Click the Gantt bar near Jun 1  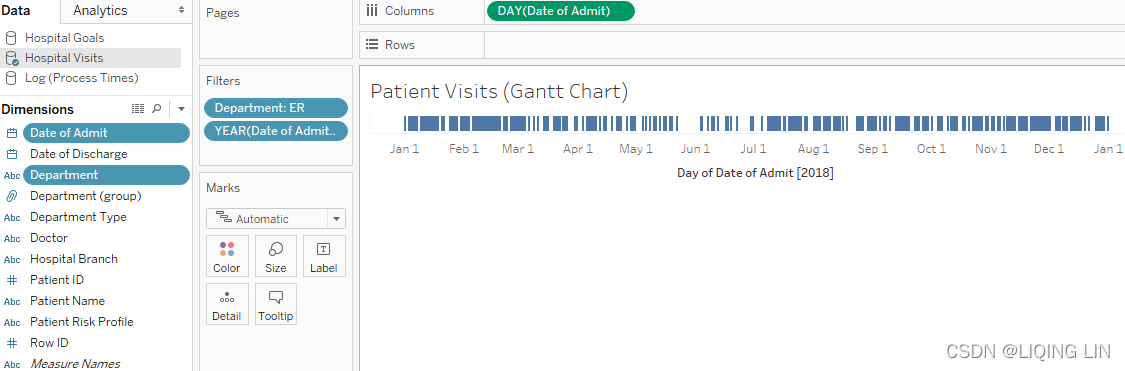tap(703, 123)
